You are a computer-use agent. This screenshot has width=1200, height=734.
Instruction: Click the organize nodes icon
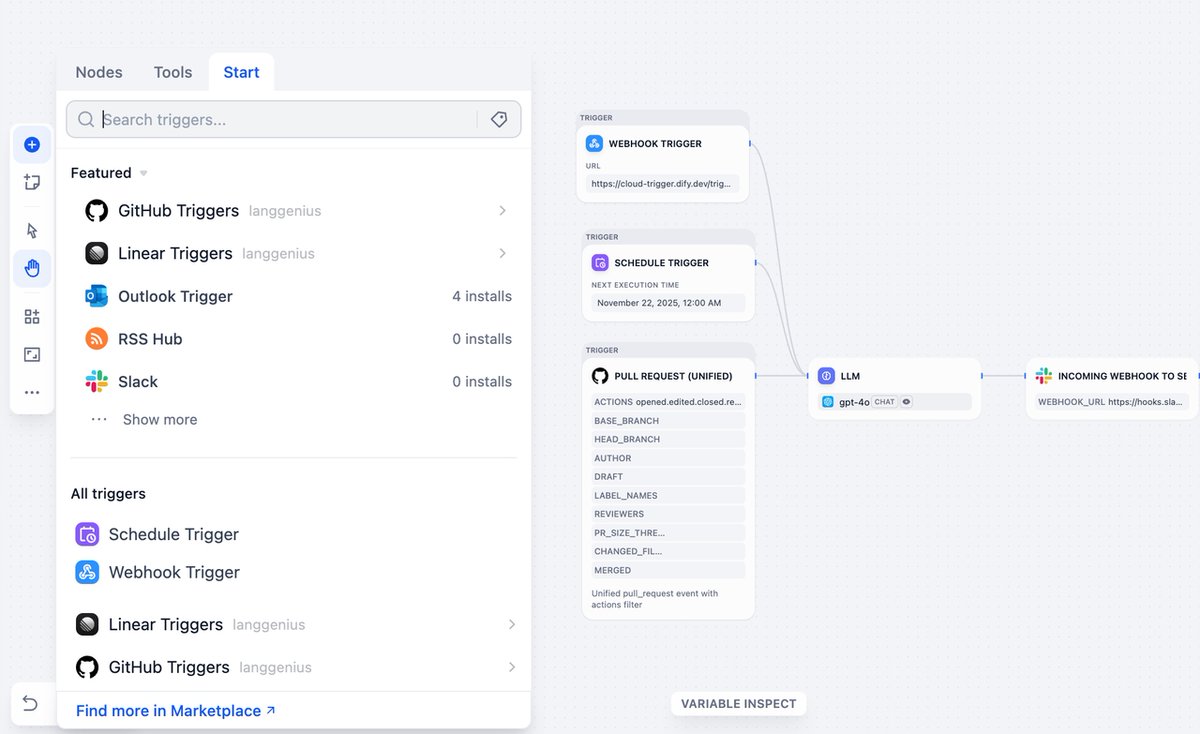click(32, 317)
